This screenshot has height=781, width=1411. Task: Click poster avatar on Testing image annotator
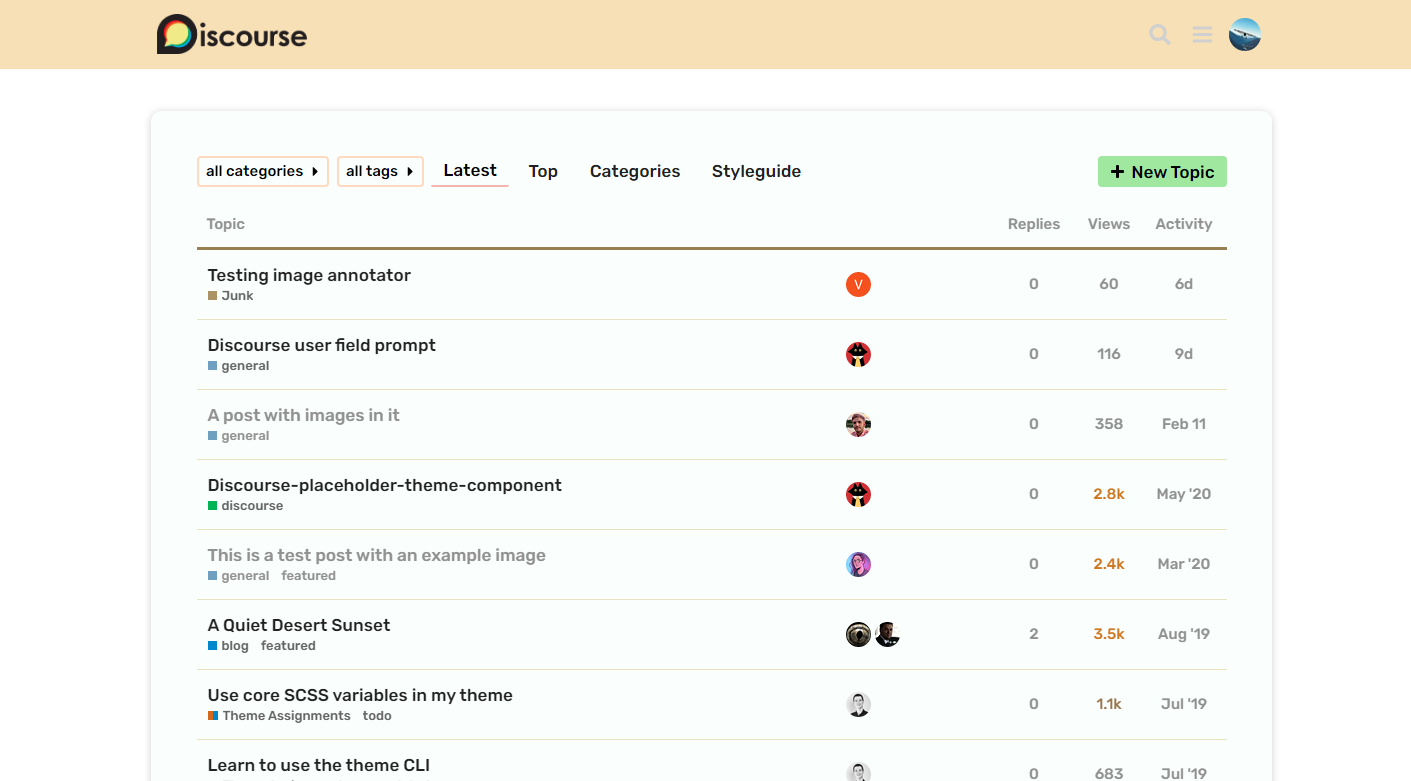coord(858,285)
